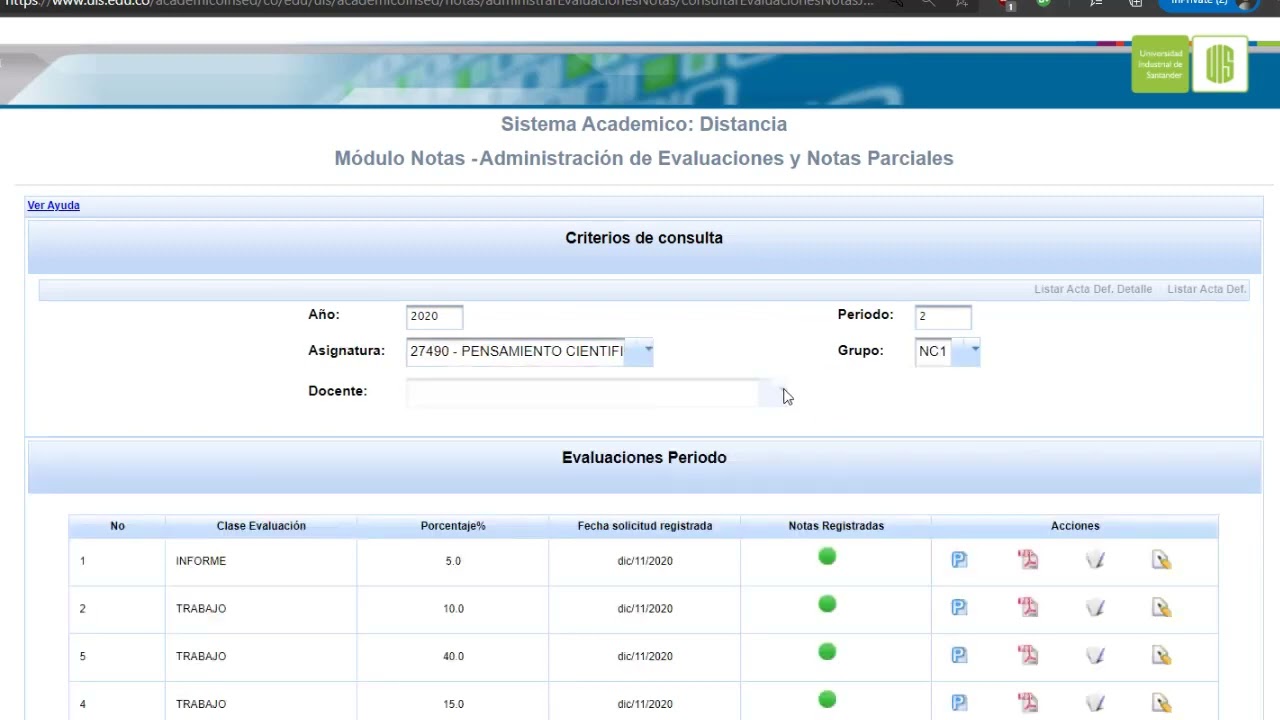Click the edit document icon in the 40.0 TRABAJO row
This screenshot has width=1280, height=720.
tap(1161, 656)
